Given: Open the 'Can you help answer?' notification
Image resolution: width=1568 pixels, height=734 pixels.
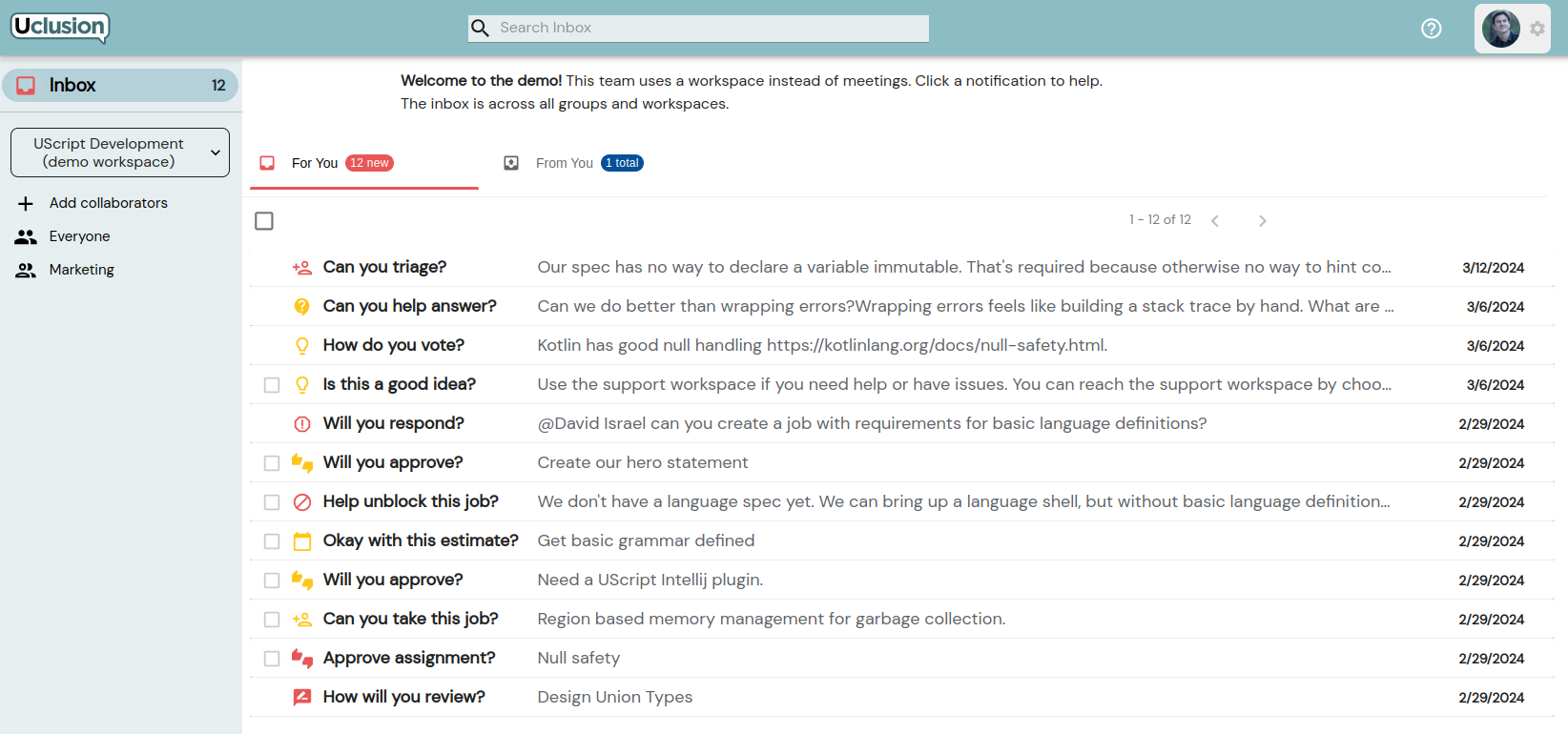Looking at the screenshot, I should click(902, 307).
